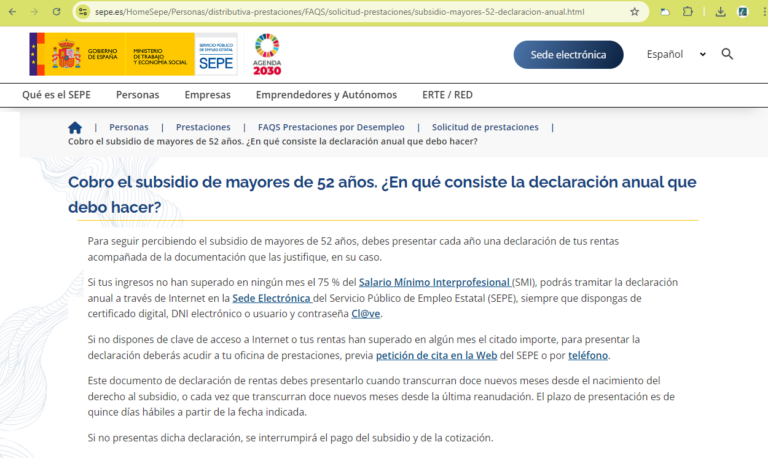Click the cloud icon in browser toolbar
This screenshot has height=458, width=768.
(x=665, y=12)
